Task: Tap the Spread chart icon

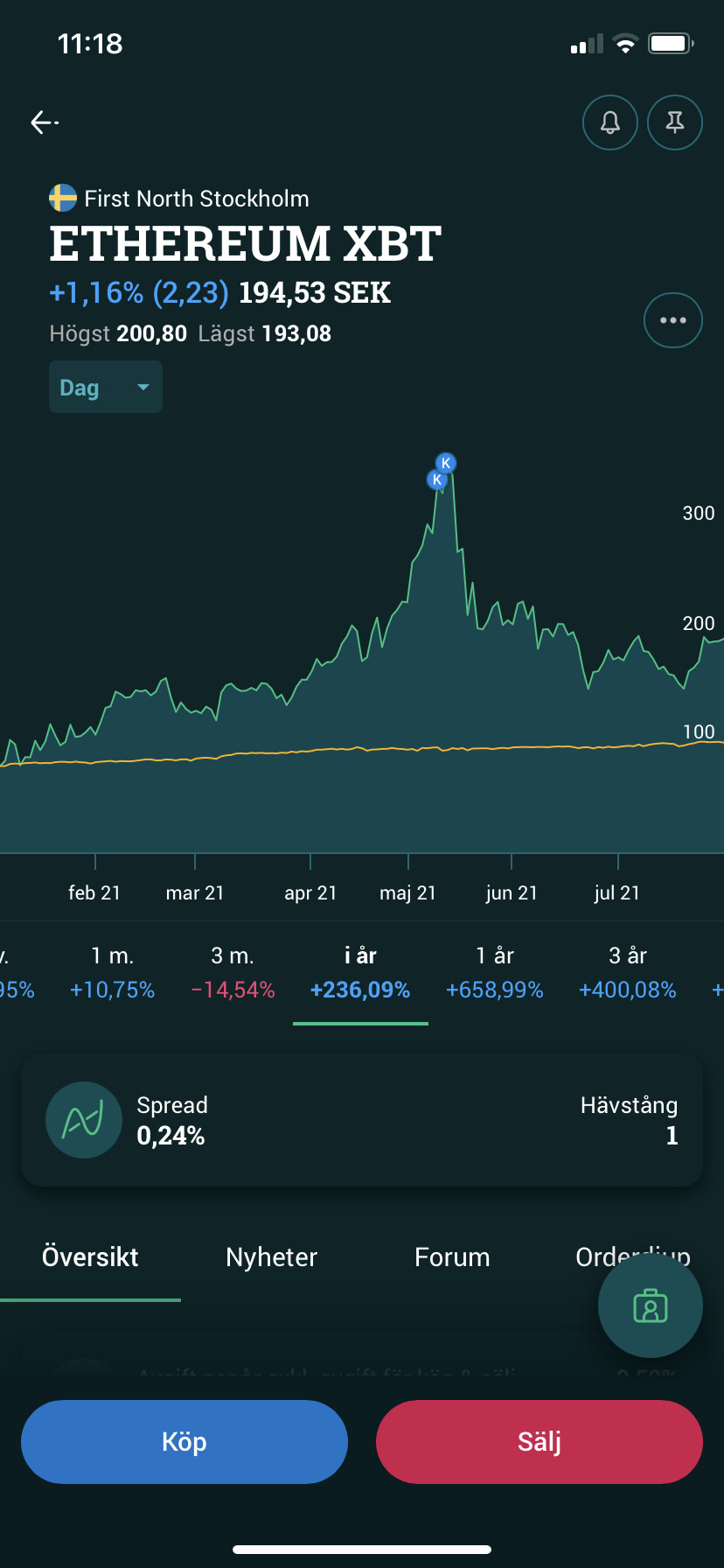Action: (84, 1120)
